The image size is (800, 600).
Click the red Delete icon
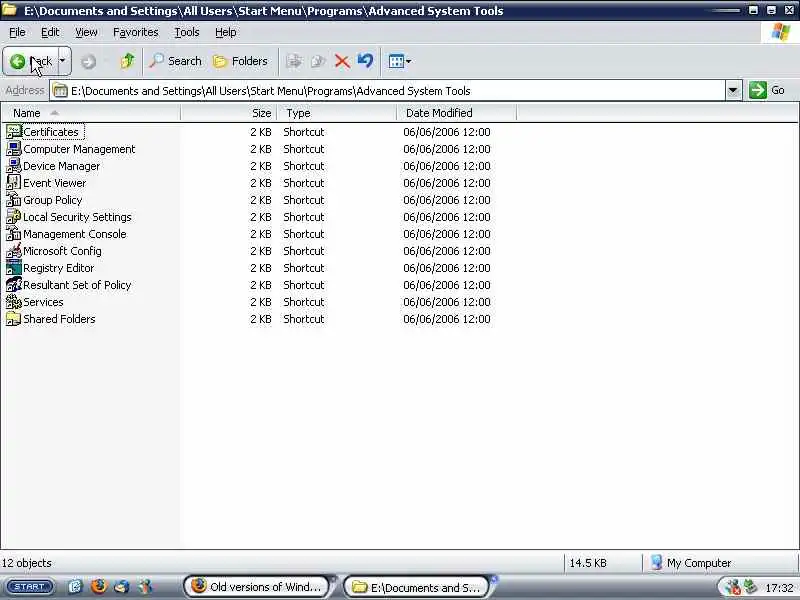click(342, 62)
